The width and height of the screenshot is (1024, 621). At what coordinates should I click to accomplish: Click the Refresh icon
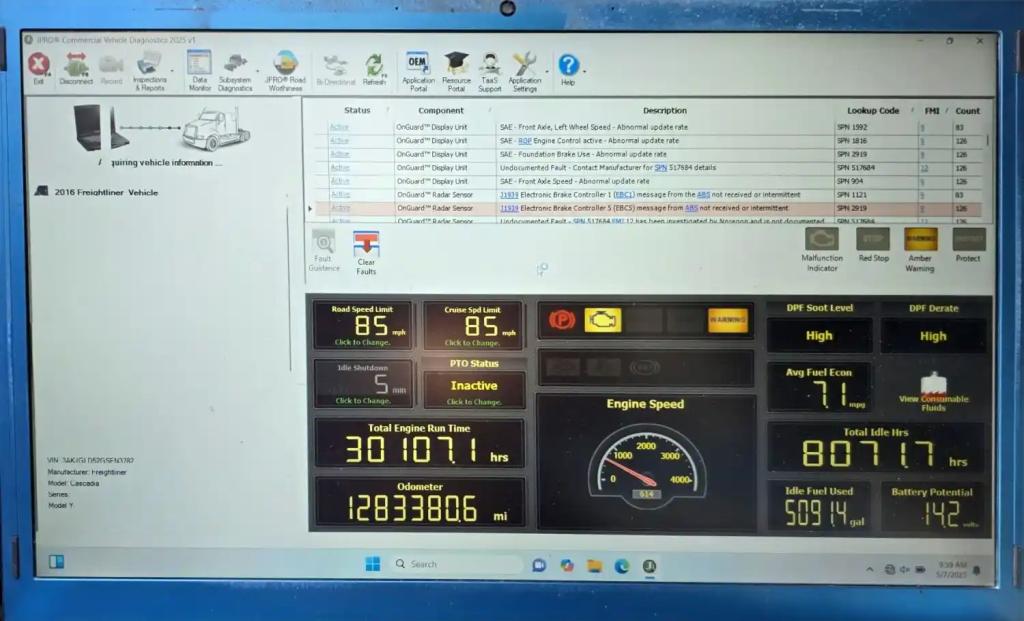coord(374,66)
